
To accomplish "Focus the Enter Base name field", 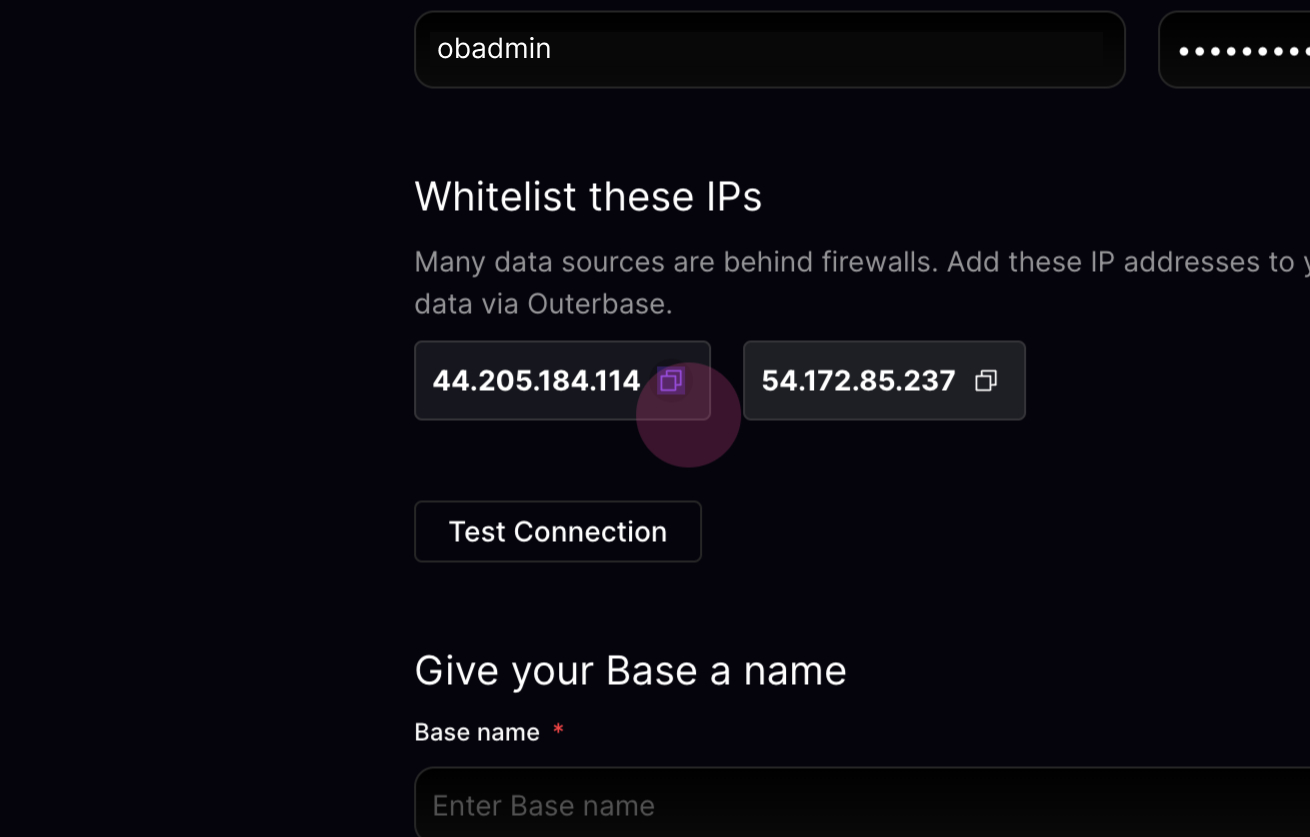I will [862, 804].
